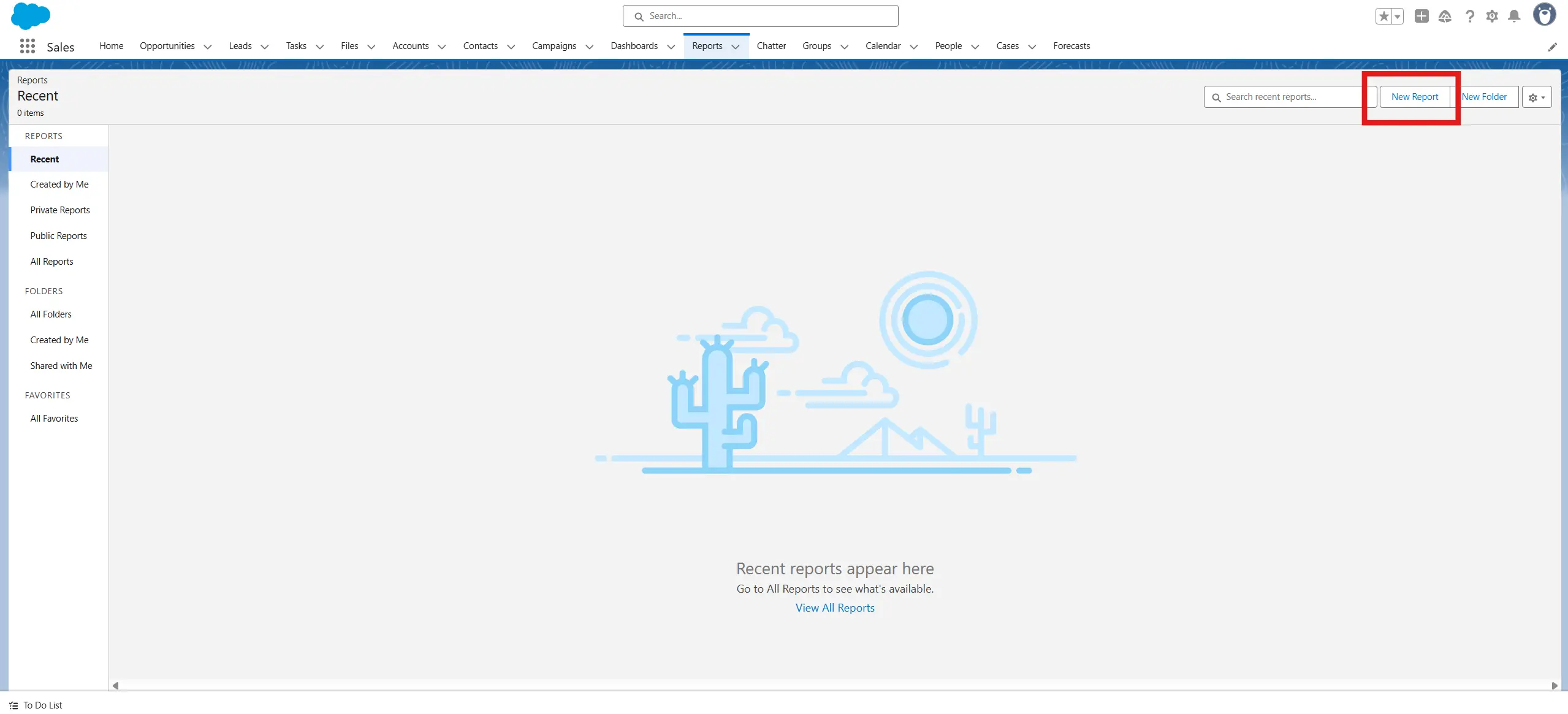The image size is (1568, 714).
Task: Open the App Launcher grid icon
Action: click(27, 46)
